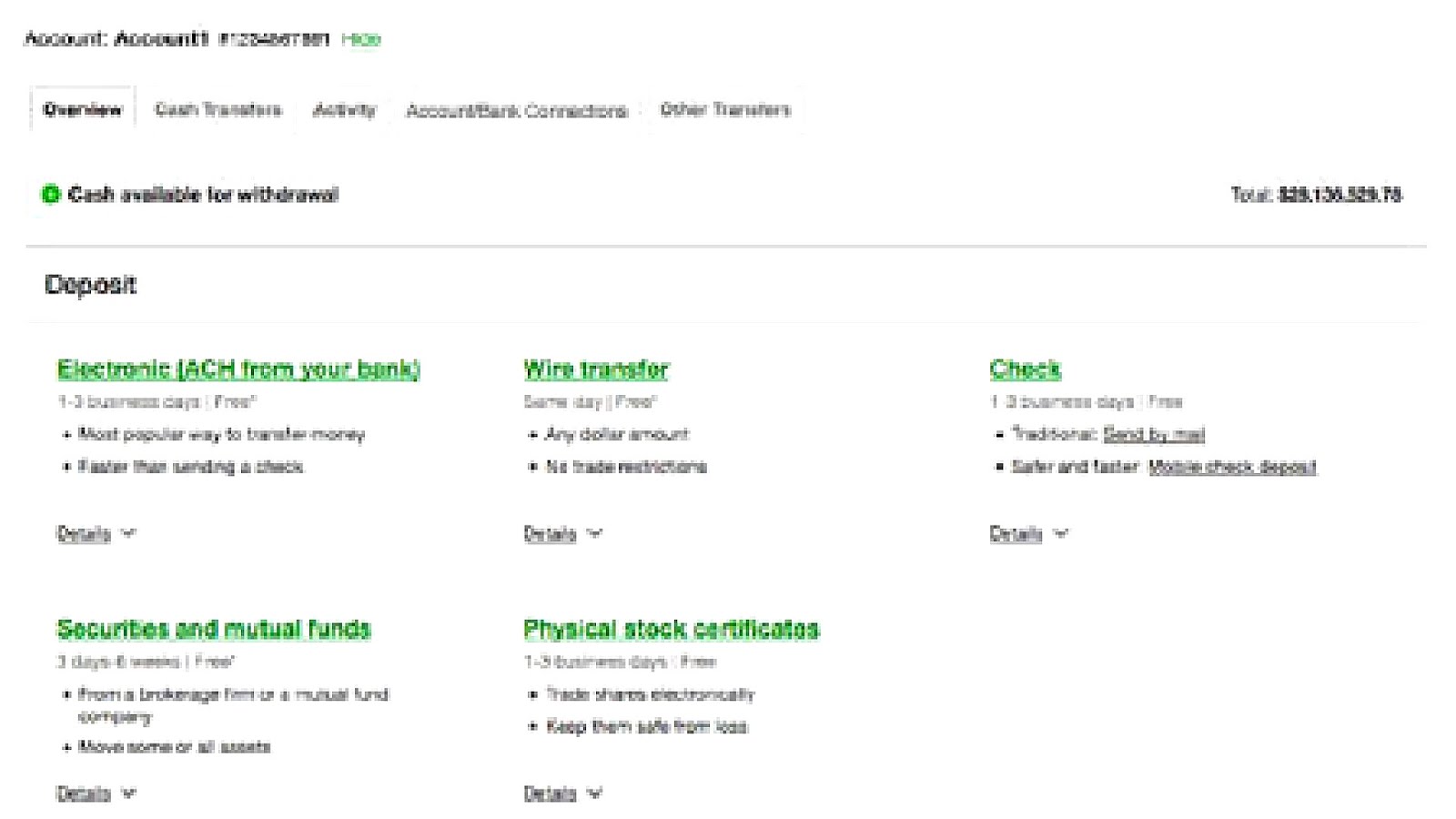Open the Wire transfer option
The image size is (1456, 819).
pos(594,369)
